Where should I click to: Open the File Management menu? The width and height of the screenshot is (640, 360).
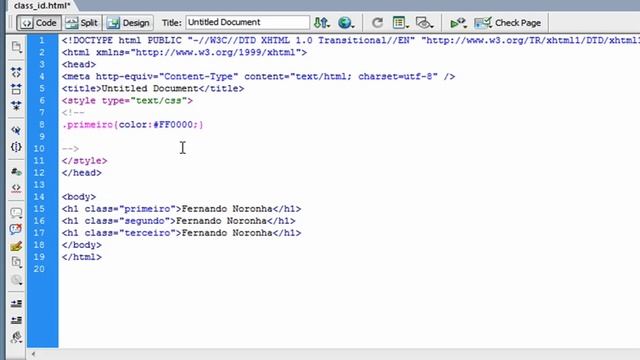pos(322,23)
